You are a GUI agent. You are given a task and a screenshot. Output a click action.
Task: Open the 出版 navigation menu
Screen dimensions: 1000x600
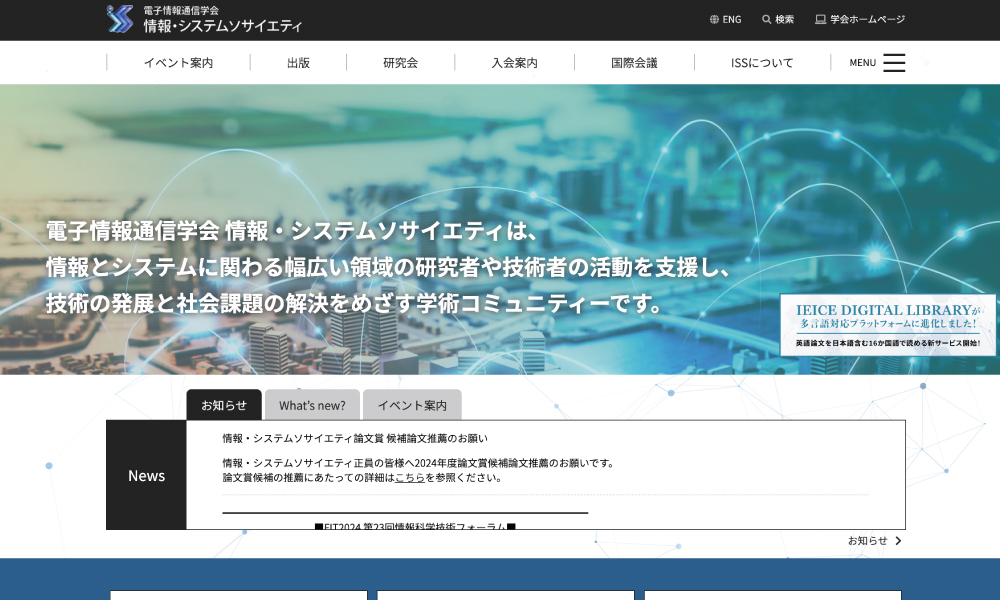[x=298, y=63]
